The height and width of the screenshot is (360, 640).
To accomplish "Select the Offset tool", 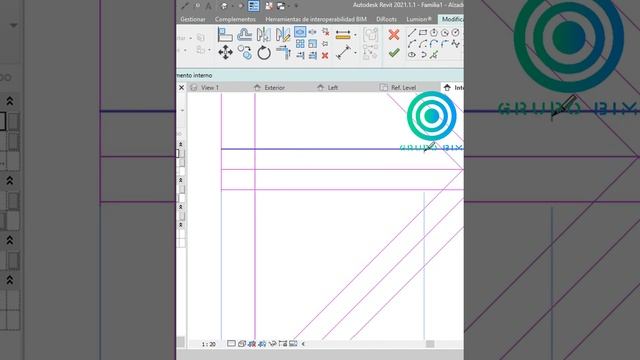I will click(x=244, y=35).
